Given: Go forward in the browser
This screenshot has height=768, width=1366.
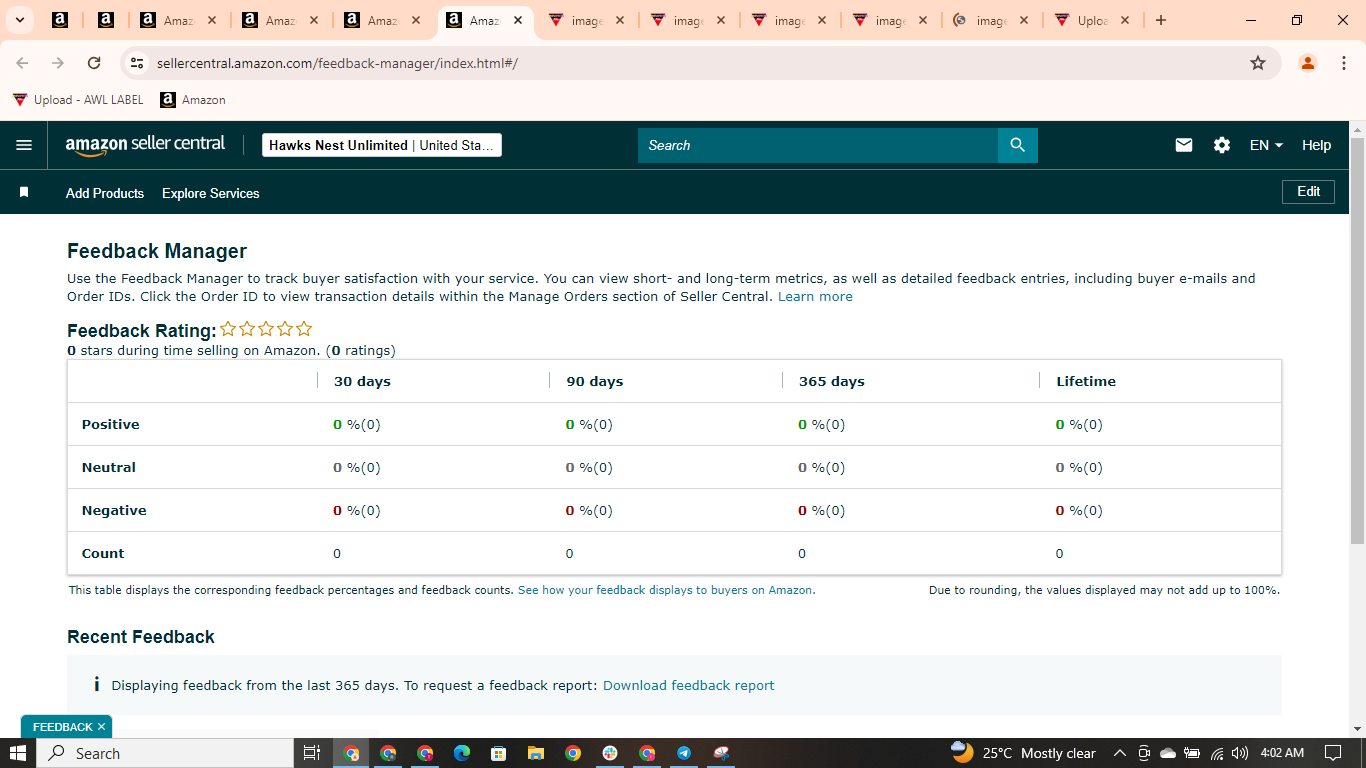Looking at the screenshot, I should (58, 63).
